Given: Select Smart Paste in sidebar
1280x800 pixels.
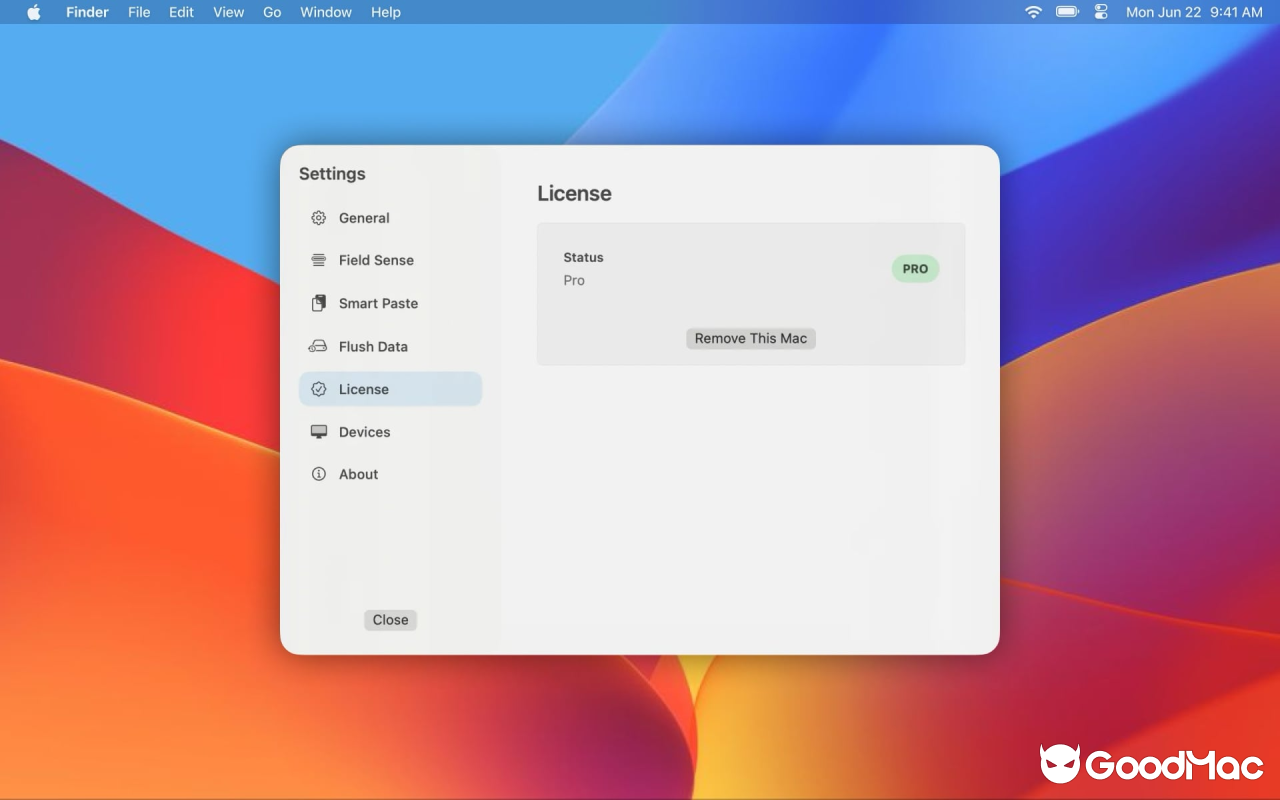Looking at the screenshot, I should click(x=390, y=303).
